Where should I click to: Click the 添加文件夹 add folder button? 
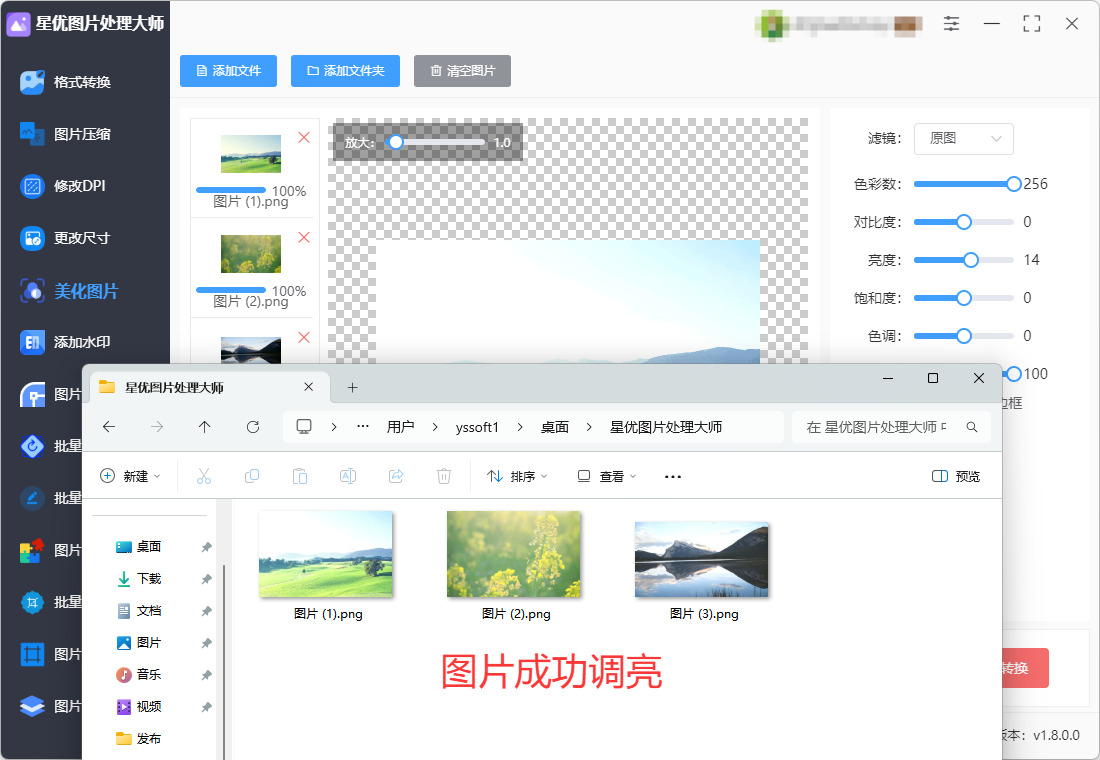pyautogui.click(x=345, y=71)
